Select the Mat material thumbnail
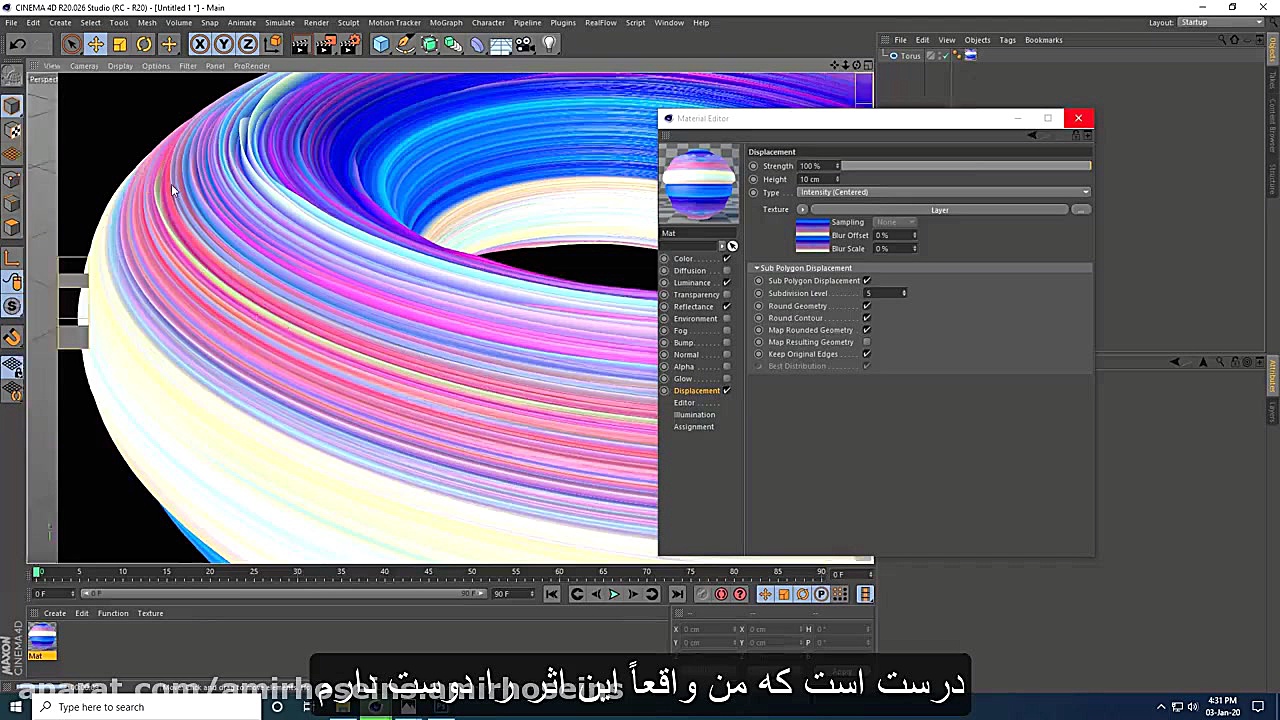Image resolution: width=1280 pixels, height=720 pixels. (42, 640)
